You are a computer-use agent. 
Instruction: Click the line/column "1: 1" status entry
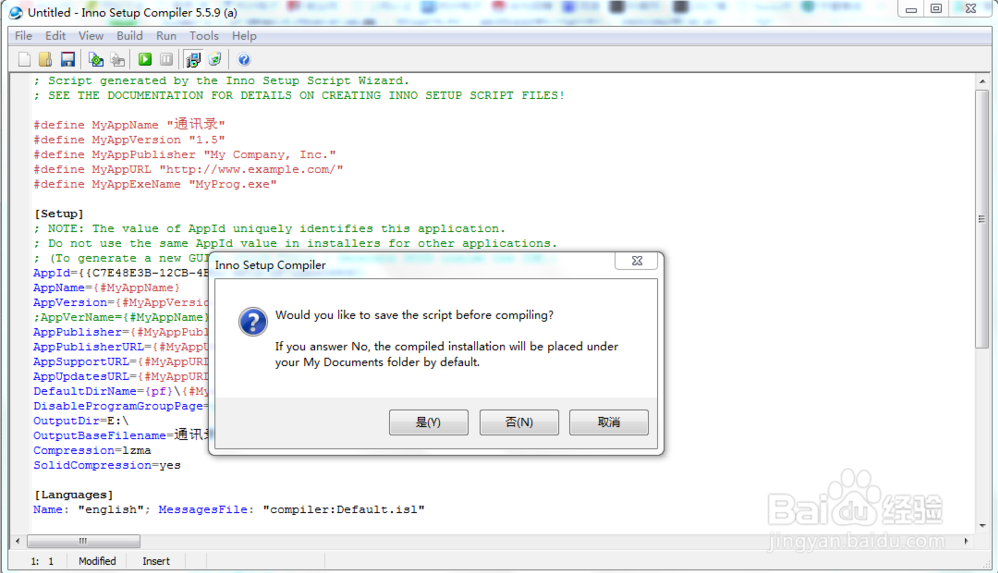[42, 561]
